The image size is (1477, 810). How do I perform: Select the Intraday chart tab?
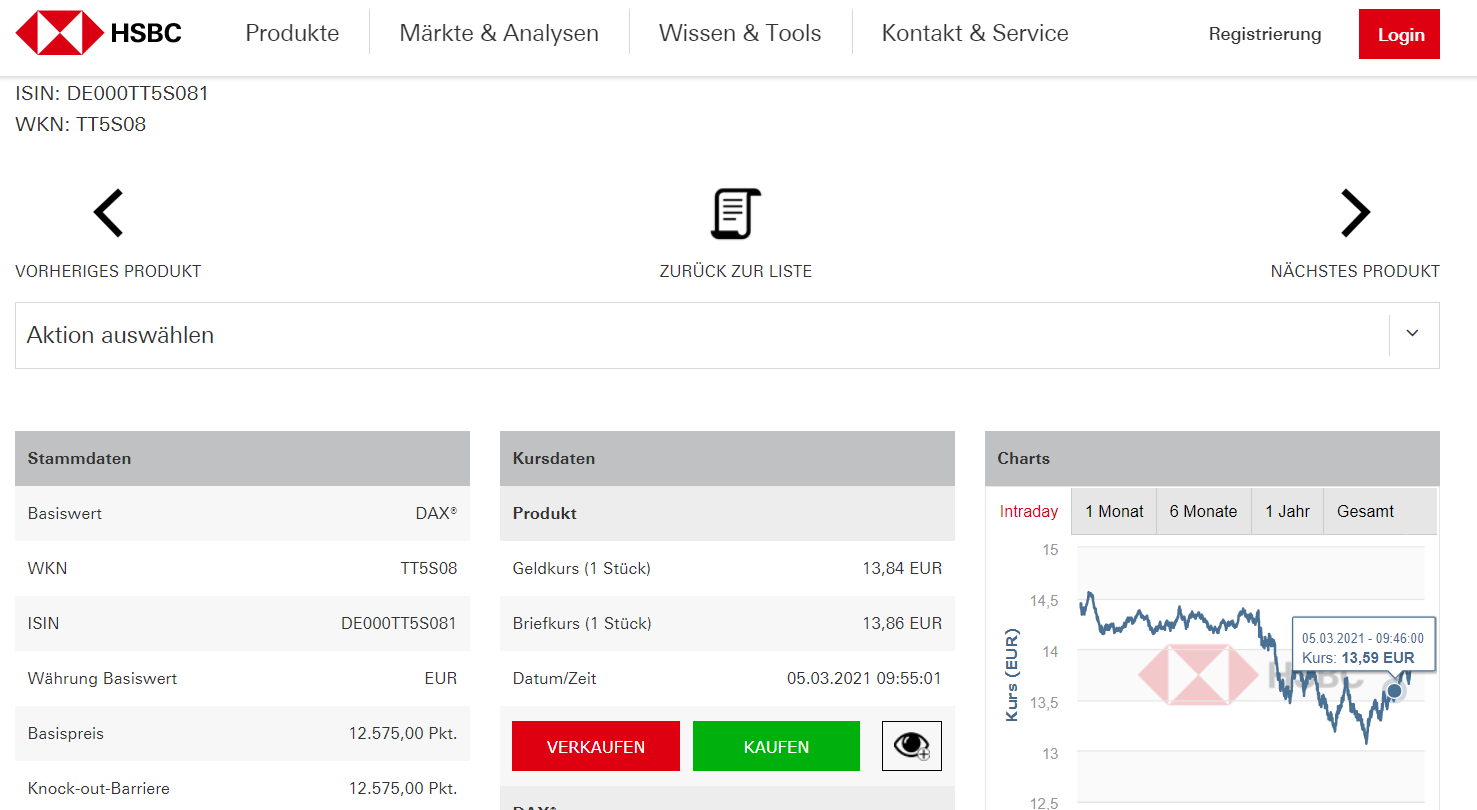[1028, 511]
